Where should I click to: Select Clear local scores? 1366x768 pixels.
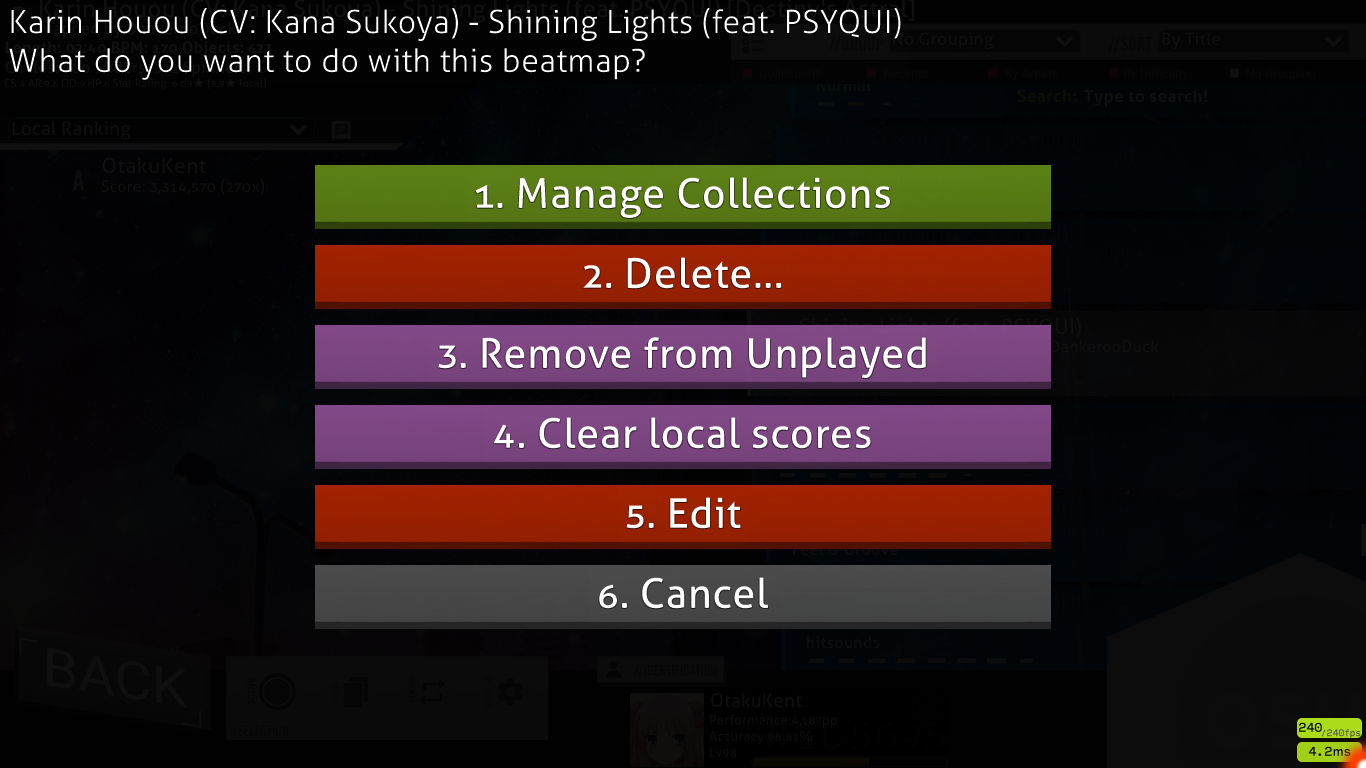click(x=683, y=436)
